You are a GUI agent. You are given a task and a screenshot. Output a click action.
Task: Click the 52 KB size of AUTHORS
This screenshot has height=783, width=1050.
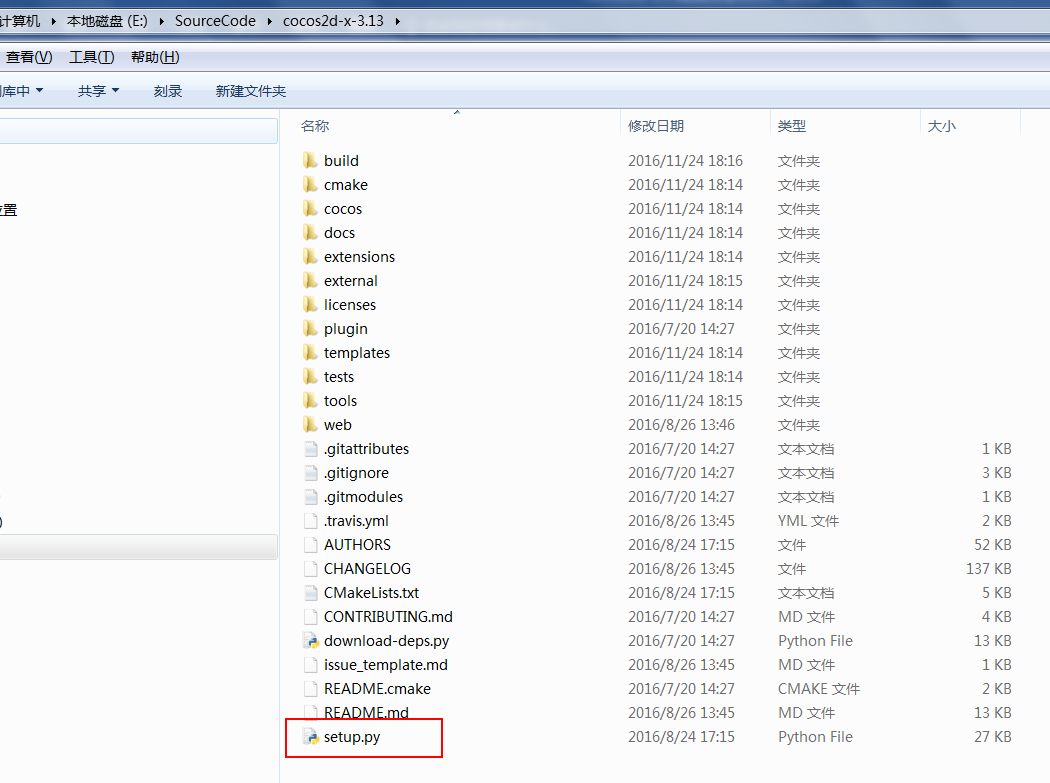[x=992, y=545]
